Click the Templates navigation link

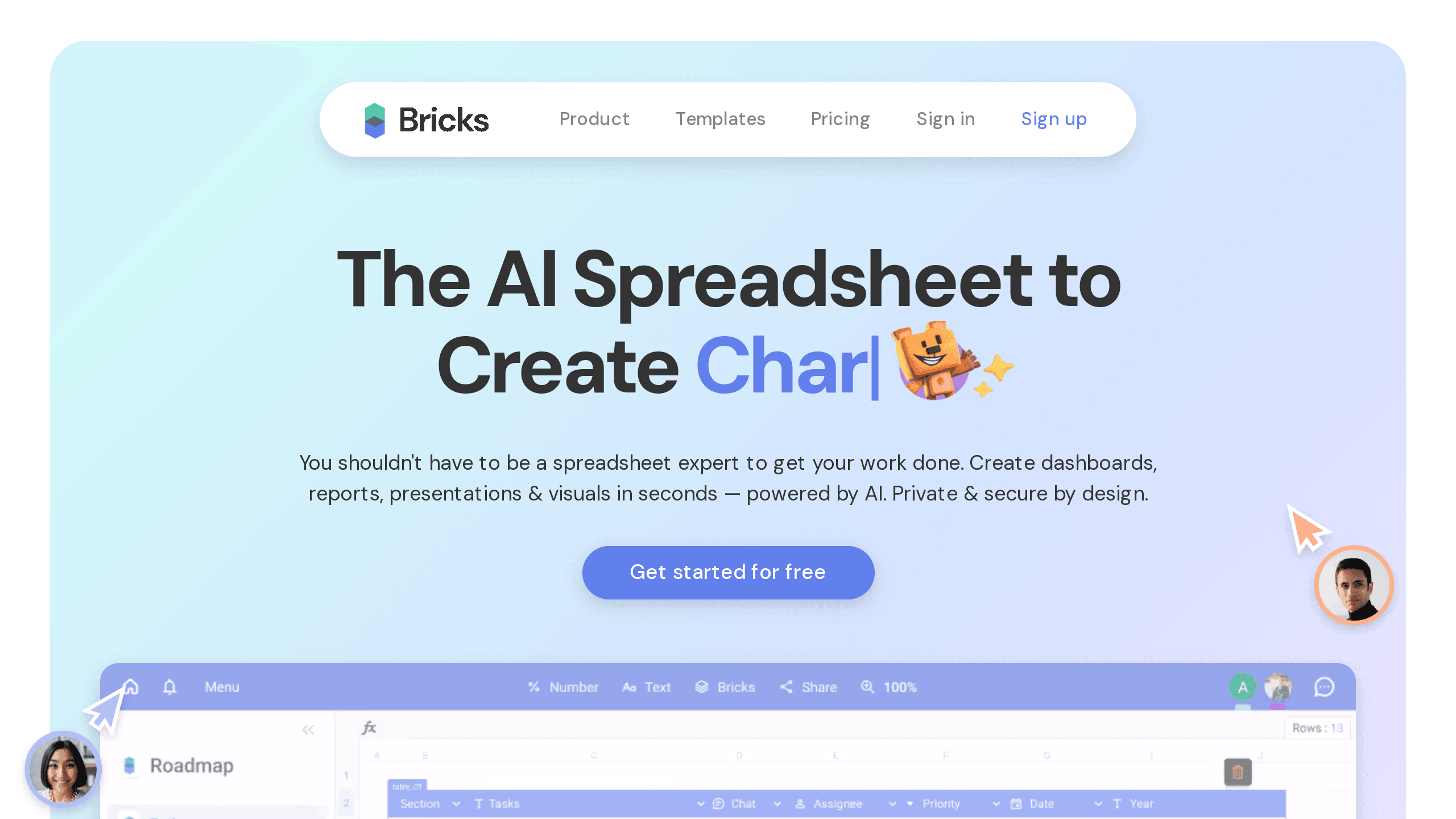click(720, 119)
